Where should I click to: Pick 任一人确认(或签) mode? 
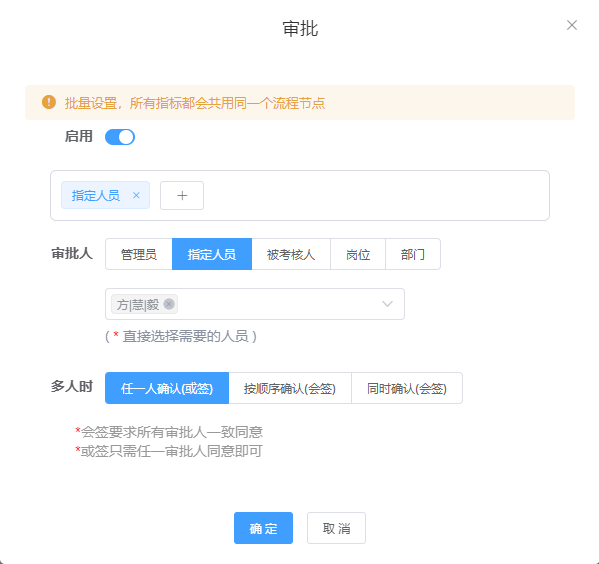click(x=167, y=388)
